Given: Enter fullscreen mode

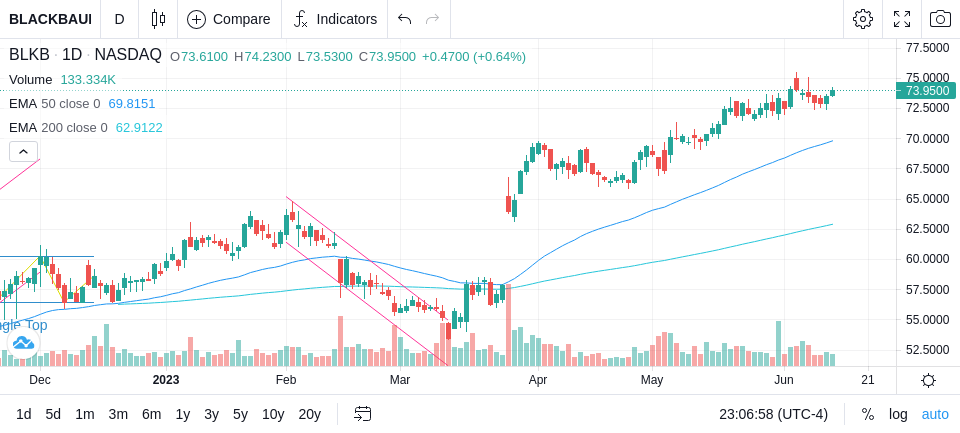Looking at the screenshot, I should (902, 19).
